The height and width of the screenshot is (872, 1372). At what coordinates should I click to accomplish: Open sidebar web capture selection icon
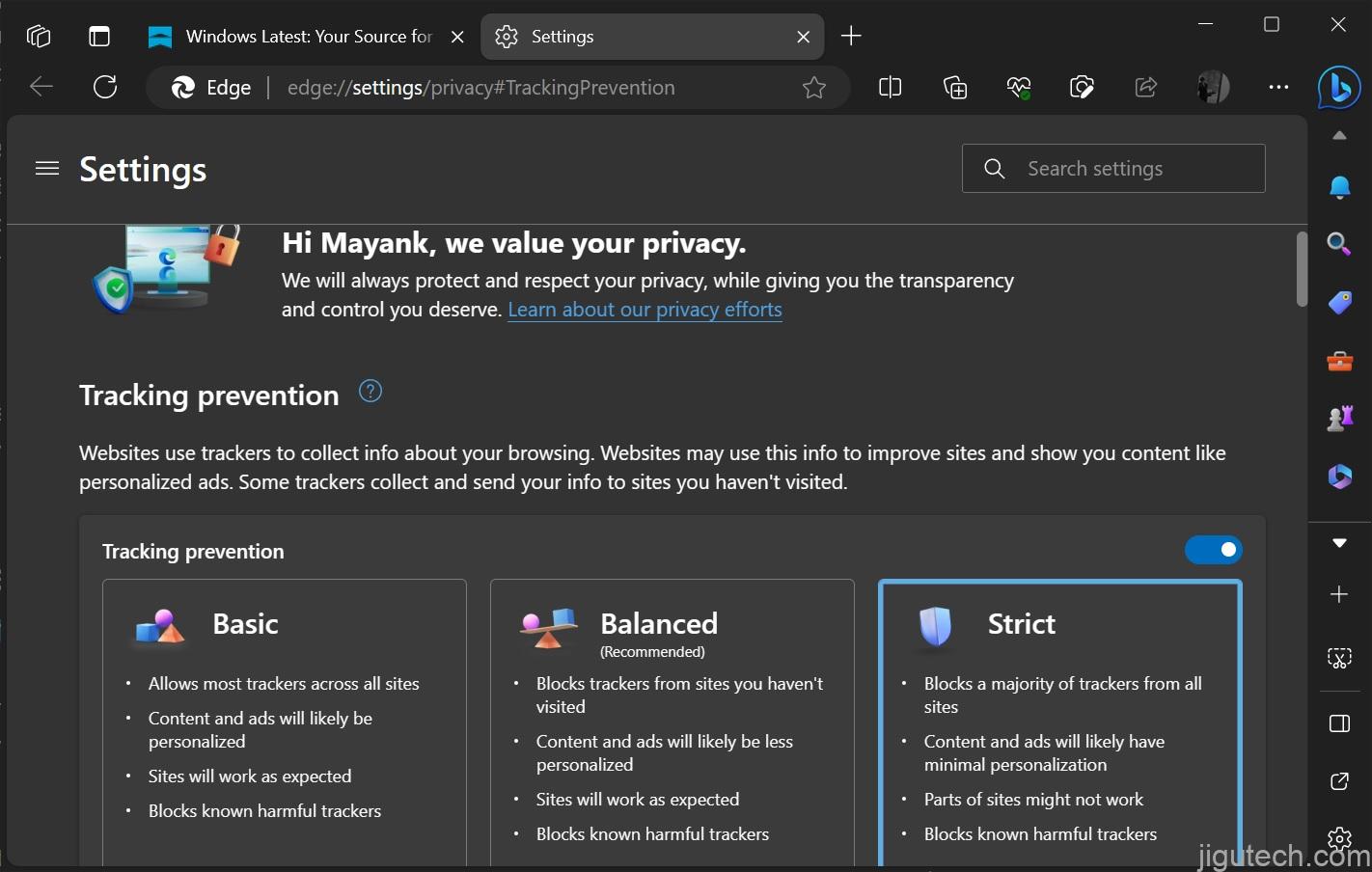(1339, 659)
